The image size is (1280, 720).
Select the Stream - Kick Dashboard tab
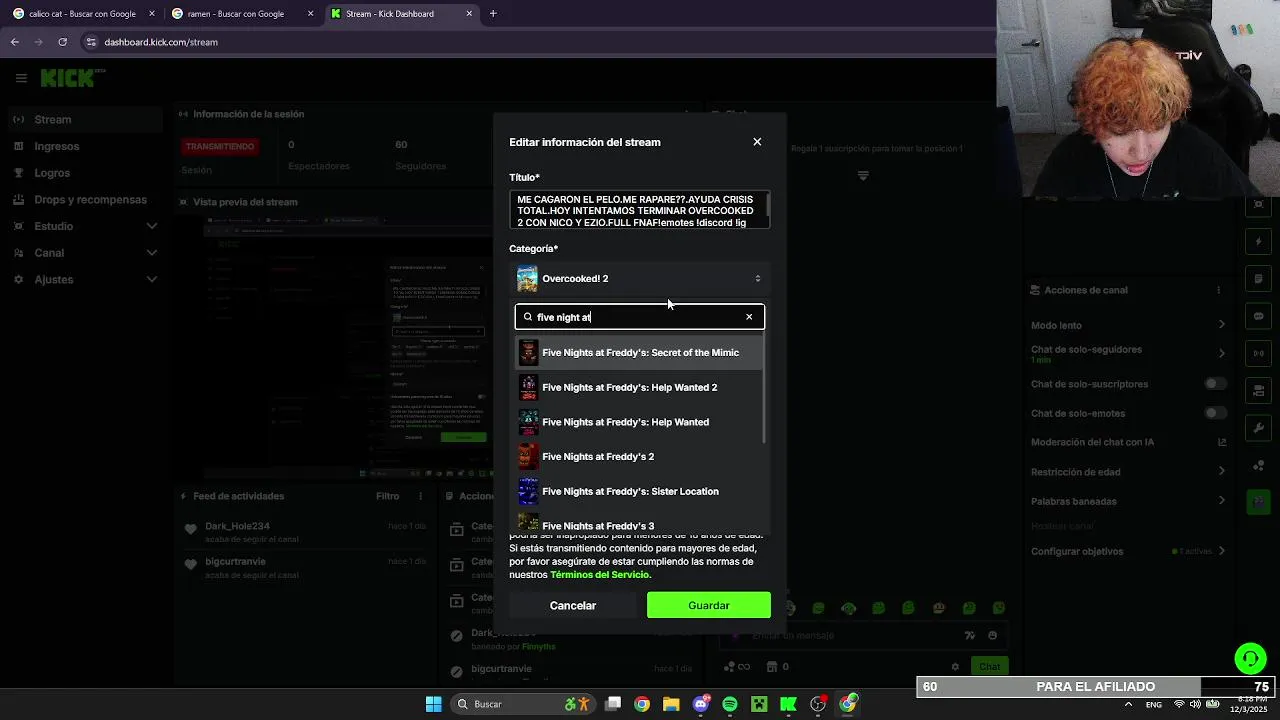point(400,14)
